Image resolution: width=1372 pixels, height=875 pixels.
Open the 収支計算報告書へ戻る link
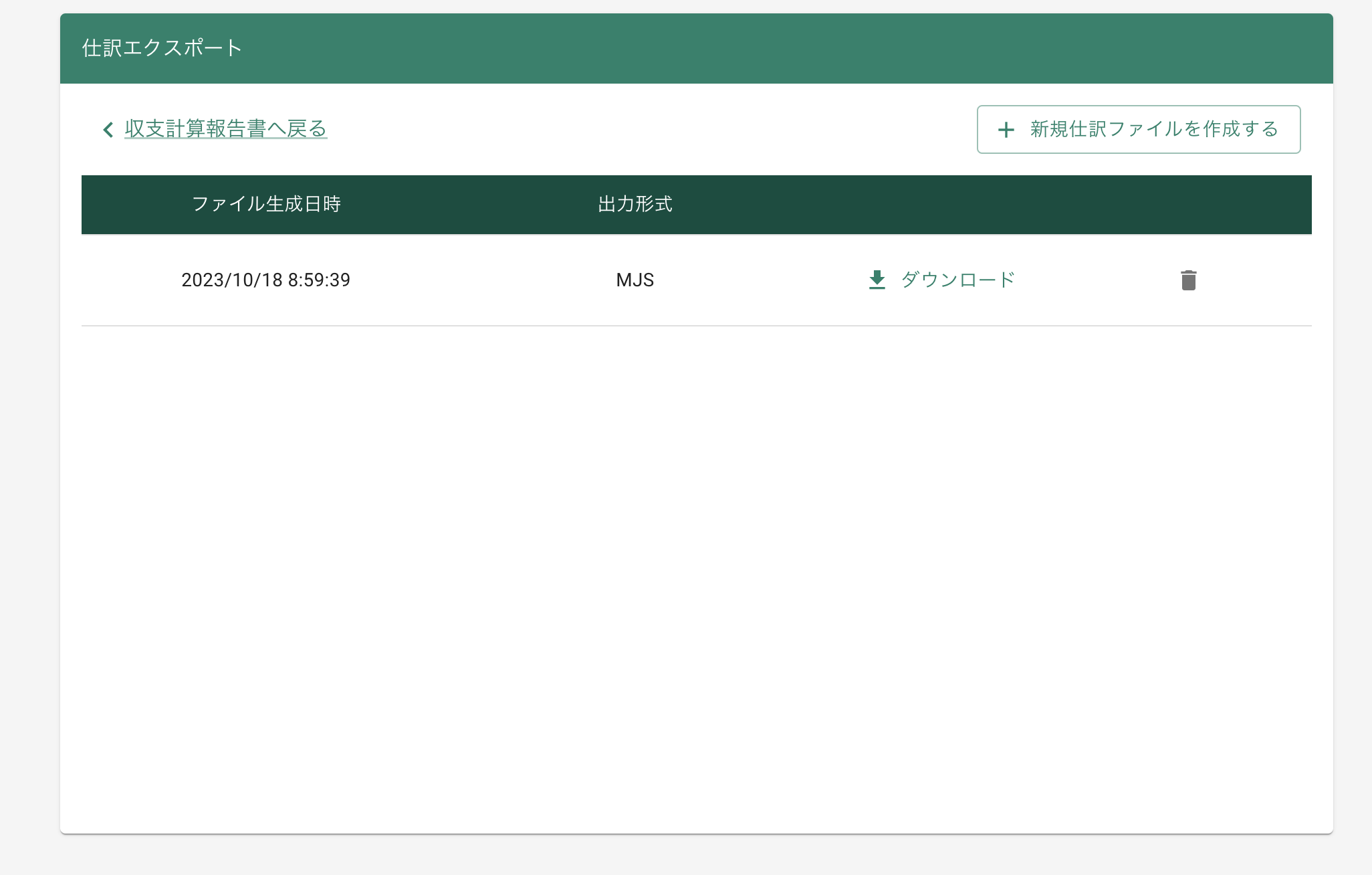point(225,128)
